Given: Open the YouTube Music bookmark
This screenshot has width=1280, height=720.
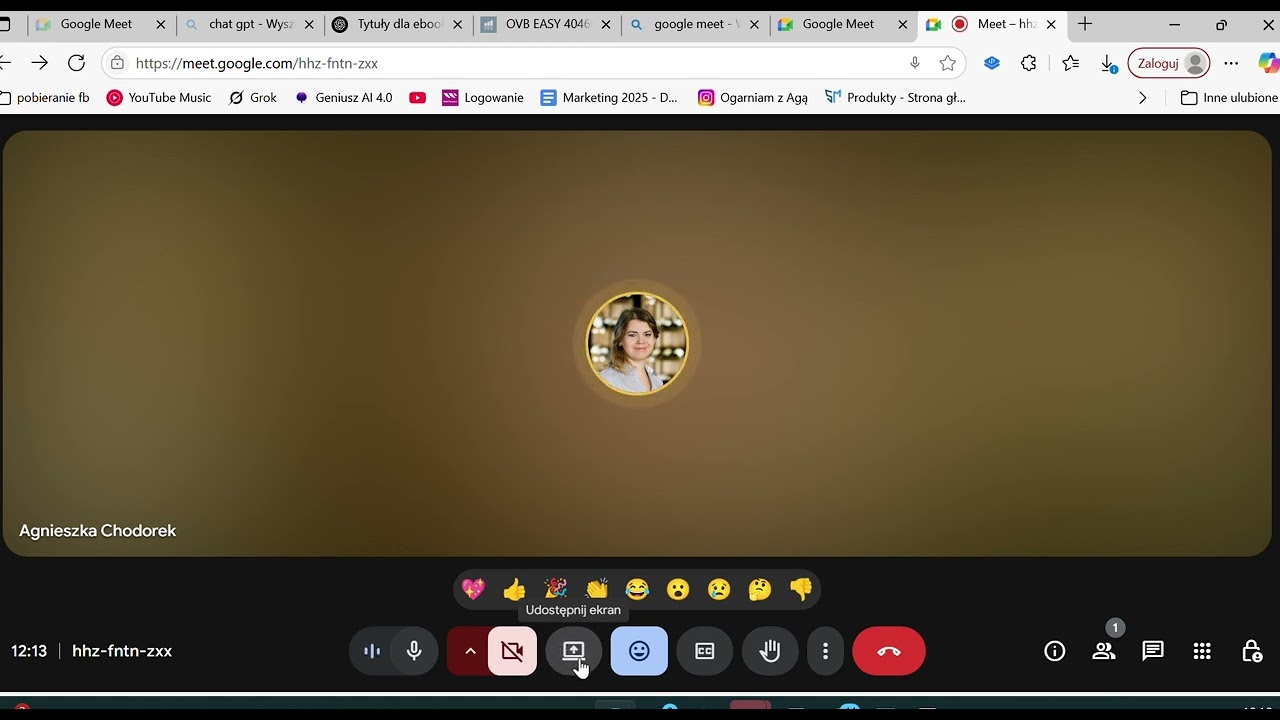Looking at the screenshot, I should tap(159, 97).
